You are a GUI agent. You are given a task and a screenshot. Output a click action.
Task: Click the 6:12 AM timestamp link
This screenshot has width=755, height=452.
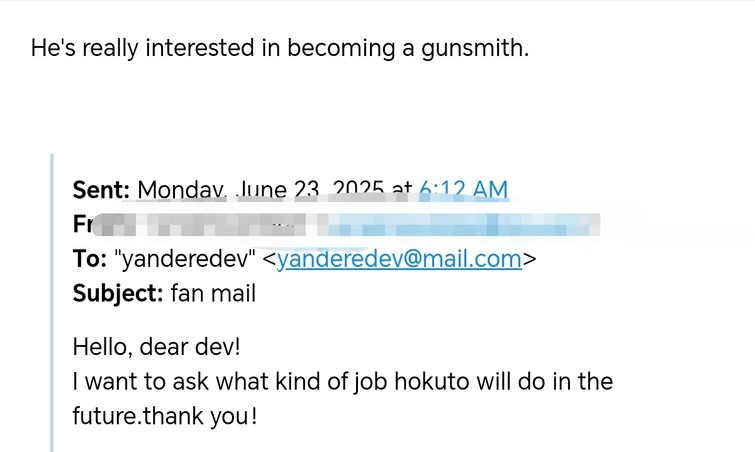pos(463,190)
